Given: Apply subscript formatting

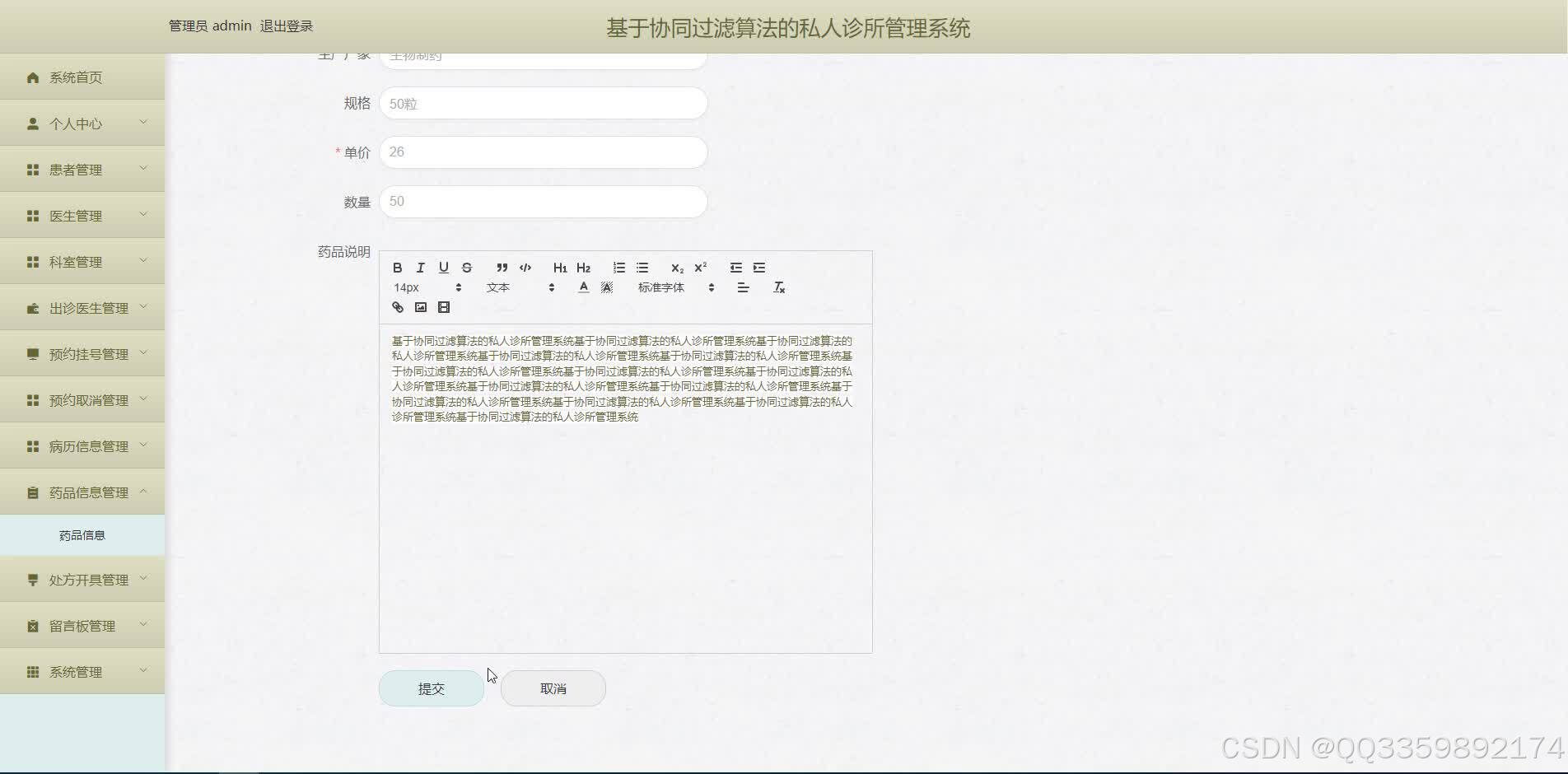Looking at the screenshot, I should pyautogui.click(x=677, y=268).
